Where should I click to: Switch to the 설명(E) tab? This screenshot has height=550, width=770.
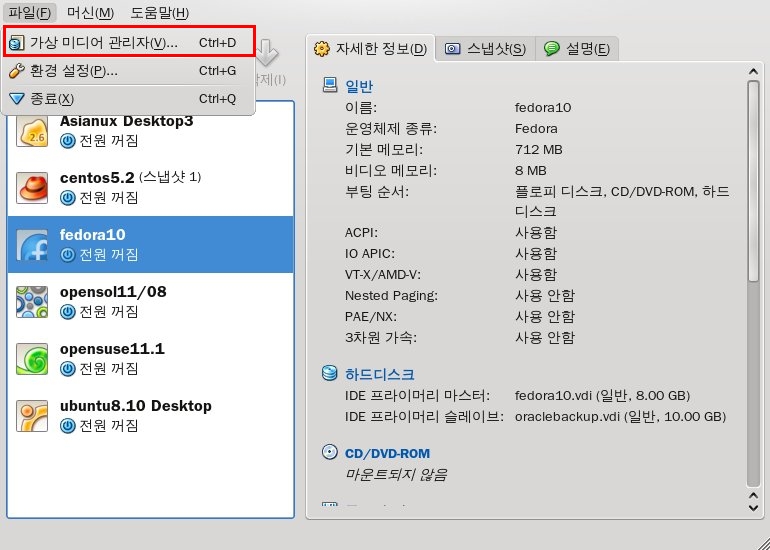577,49
